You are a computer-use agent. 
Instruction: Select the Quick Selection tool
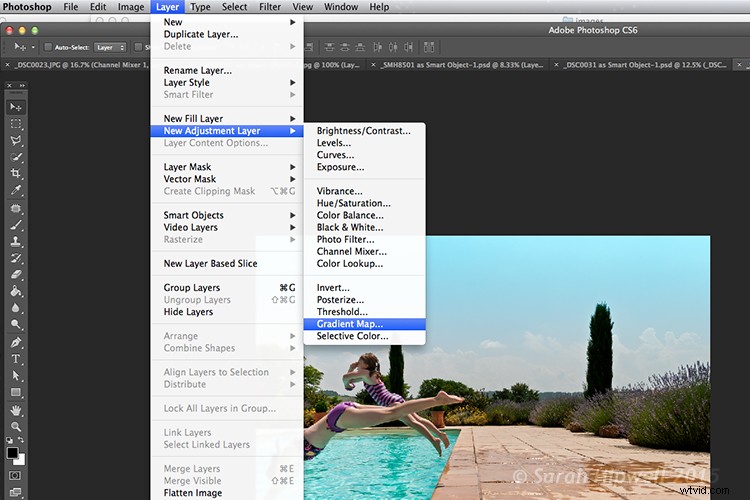(x=16, y=157)
